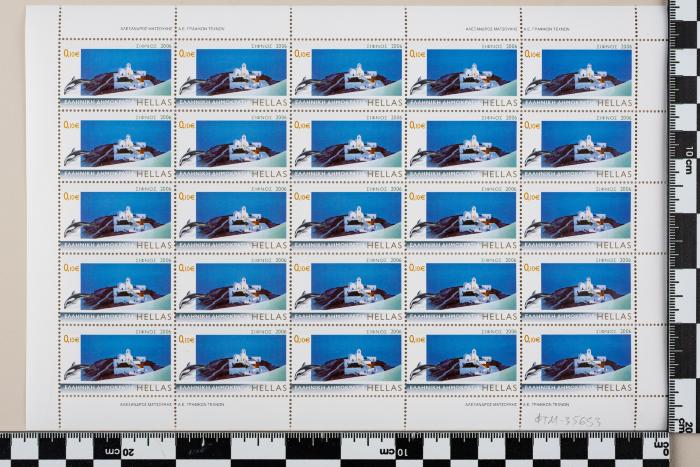Click the "10 cm" label on the horizontal ruler
700x467 pixels.
click(393, 452)
